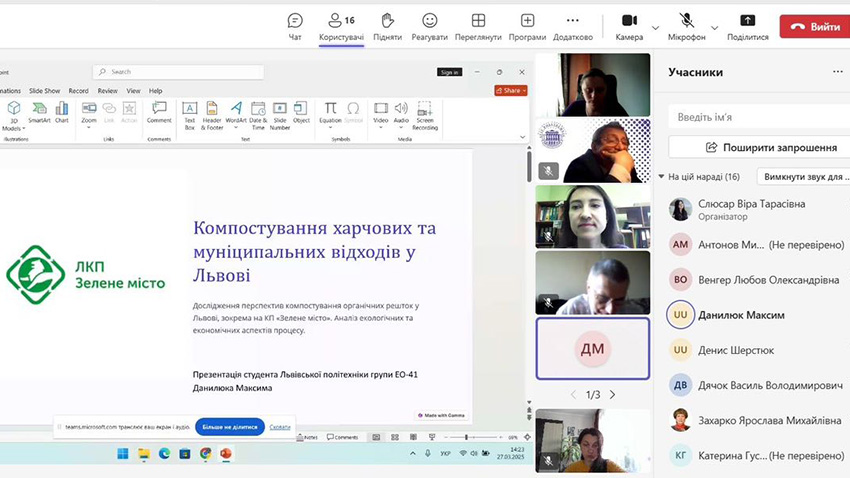
Task: Open the Реагувати reactions icon
Action: point(429,21)
